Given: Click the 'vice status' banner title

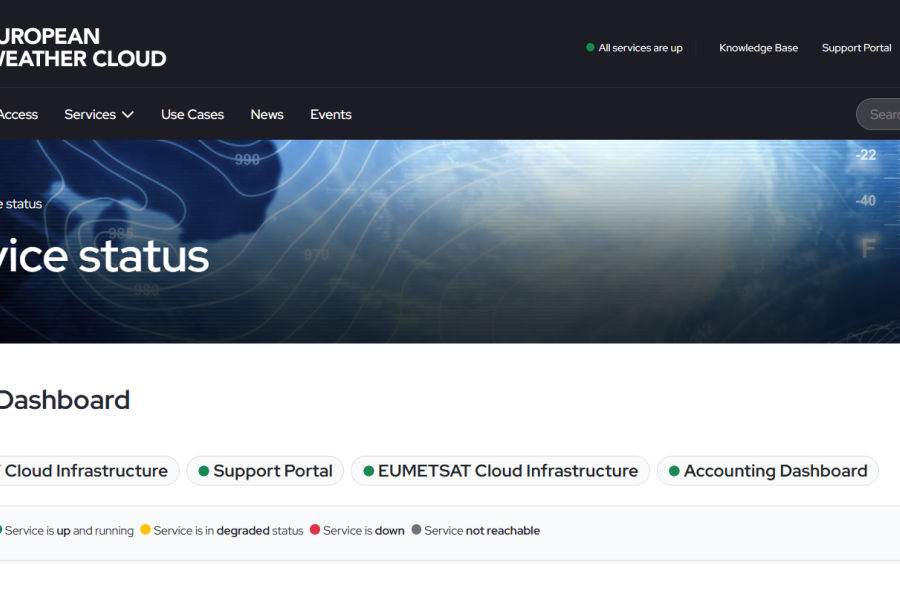Looking at the screenshot, I should (104, 256).
